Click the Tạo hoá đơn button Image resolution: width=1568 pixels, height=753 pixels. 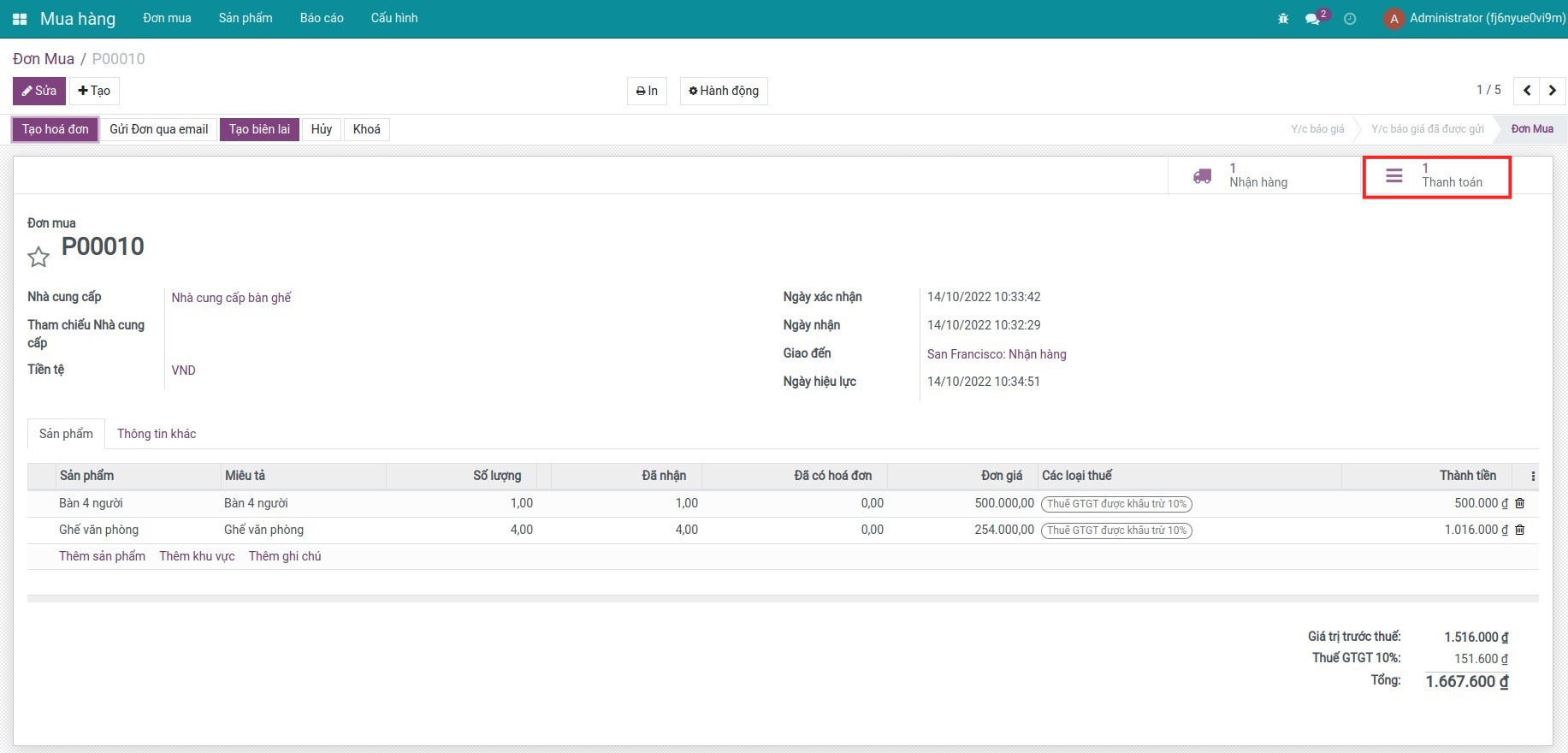[x=56, y=129]
